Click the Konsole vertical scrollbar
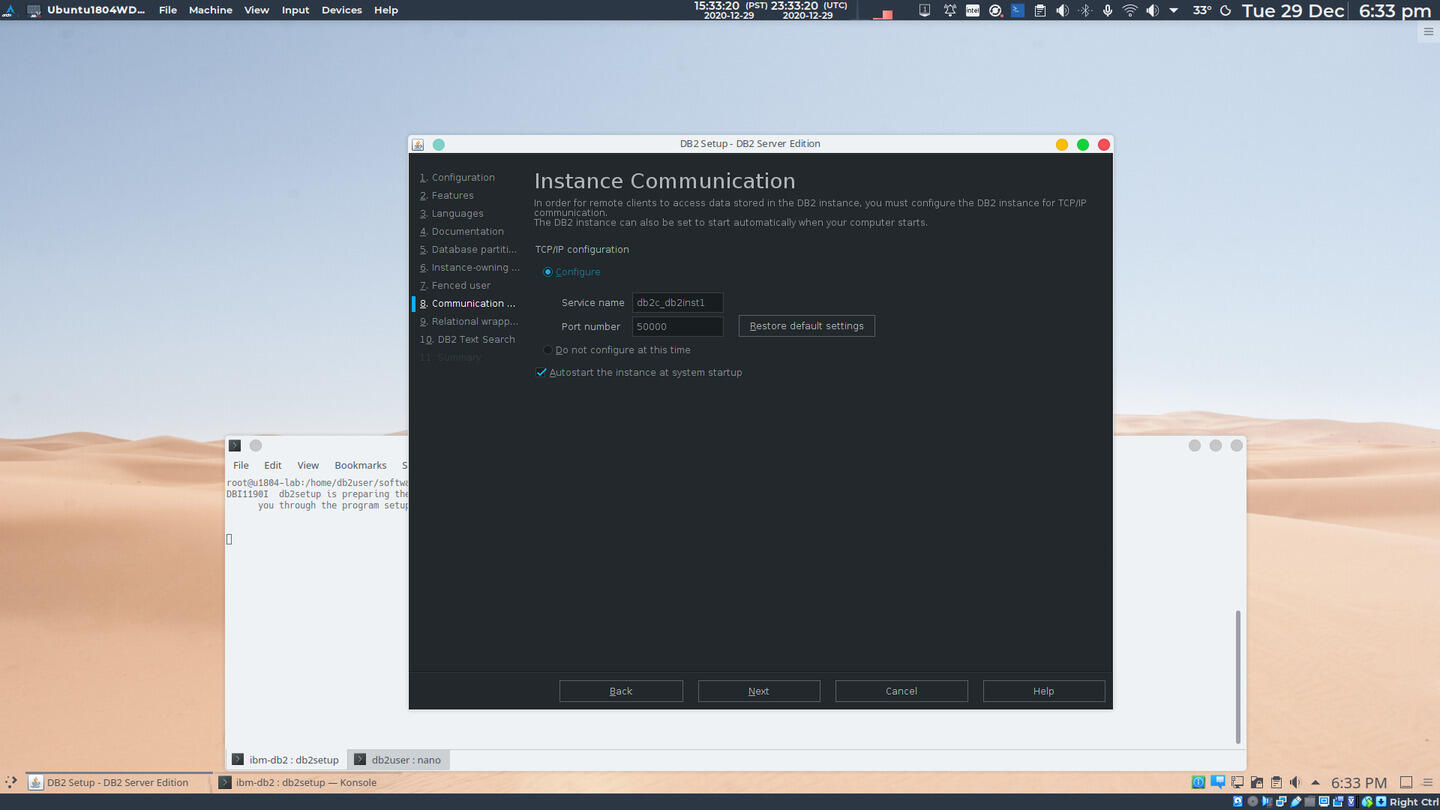This screenshot has height=810, width=1440. click(x=1238, y=677)
